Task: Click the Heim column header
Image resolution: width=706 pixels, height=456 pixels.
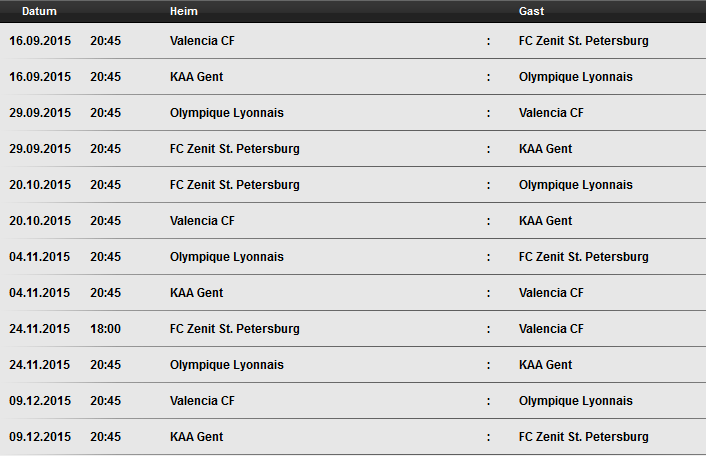Action: coord(184,11)
